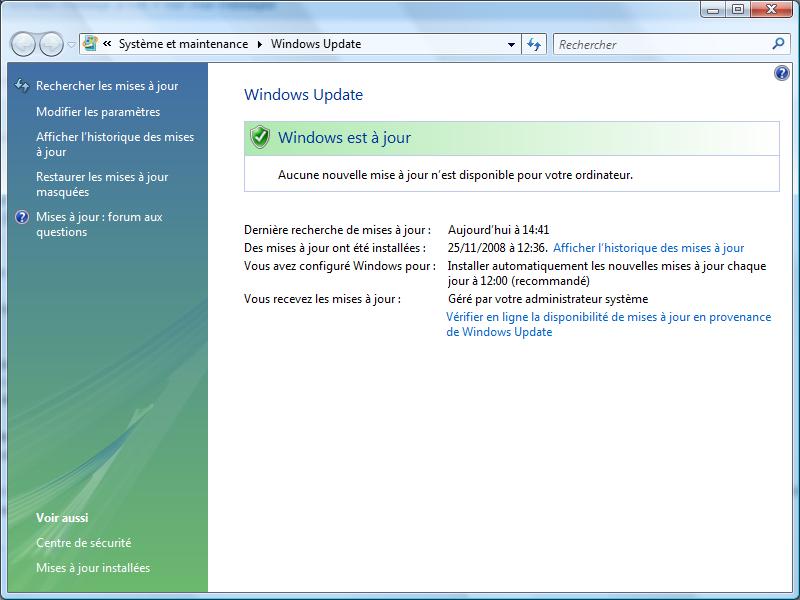Click the question mark icon beside forum aux questions
This screenshot has width=800, height=600.
point(22,217)
